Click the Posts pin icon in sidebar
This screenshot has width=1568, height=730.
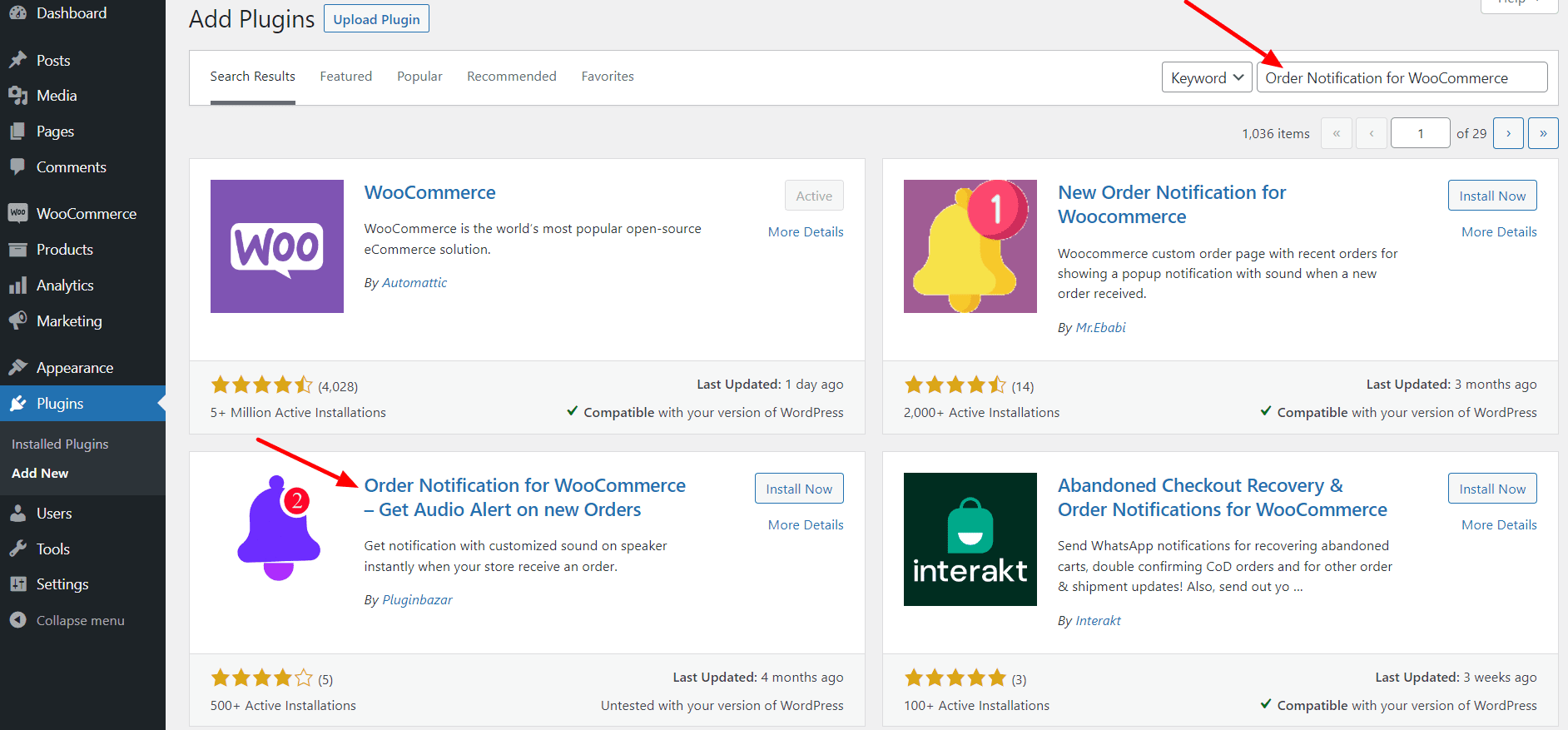coord(17,60)
